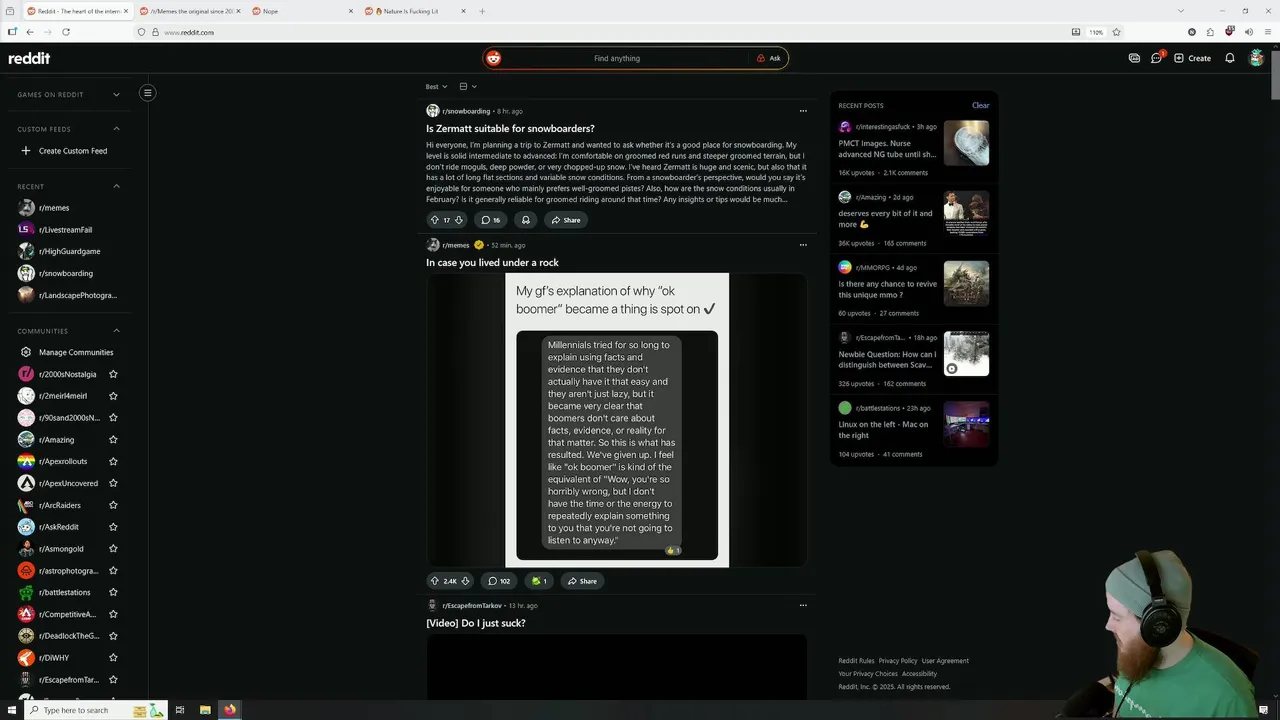Image resolution: width=1280 pixels, height=720 pixels.
Task: Switch to the '/r/Memes the original' tab
Action: pos(191,11)
